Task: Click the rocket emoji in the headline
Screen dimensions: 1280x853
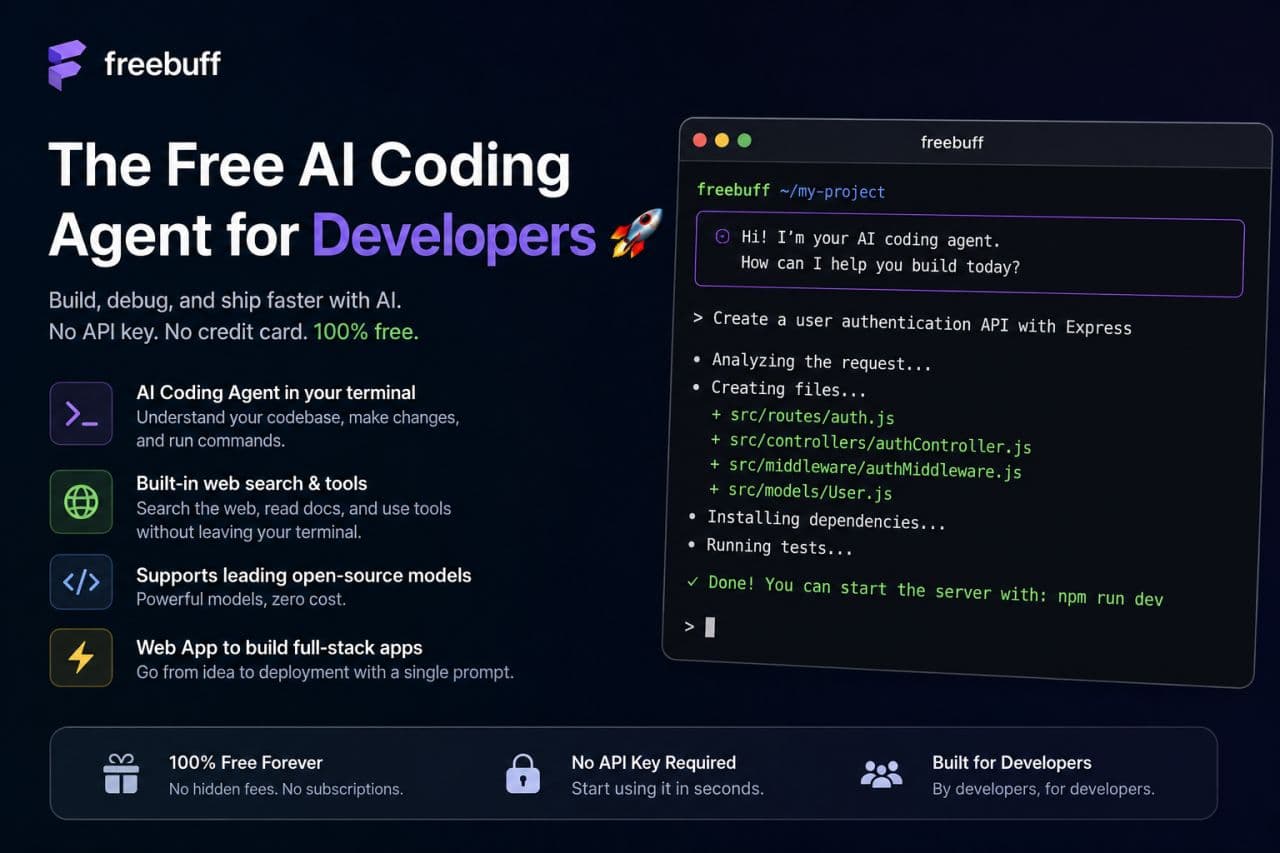Action: pyautogui.click(x=636, y=233)
